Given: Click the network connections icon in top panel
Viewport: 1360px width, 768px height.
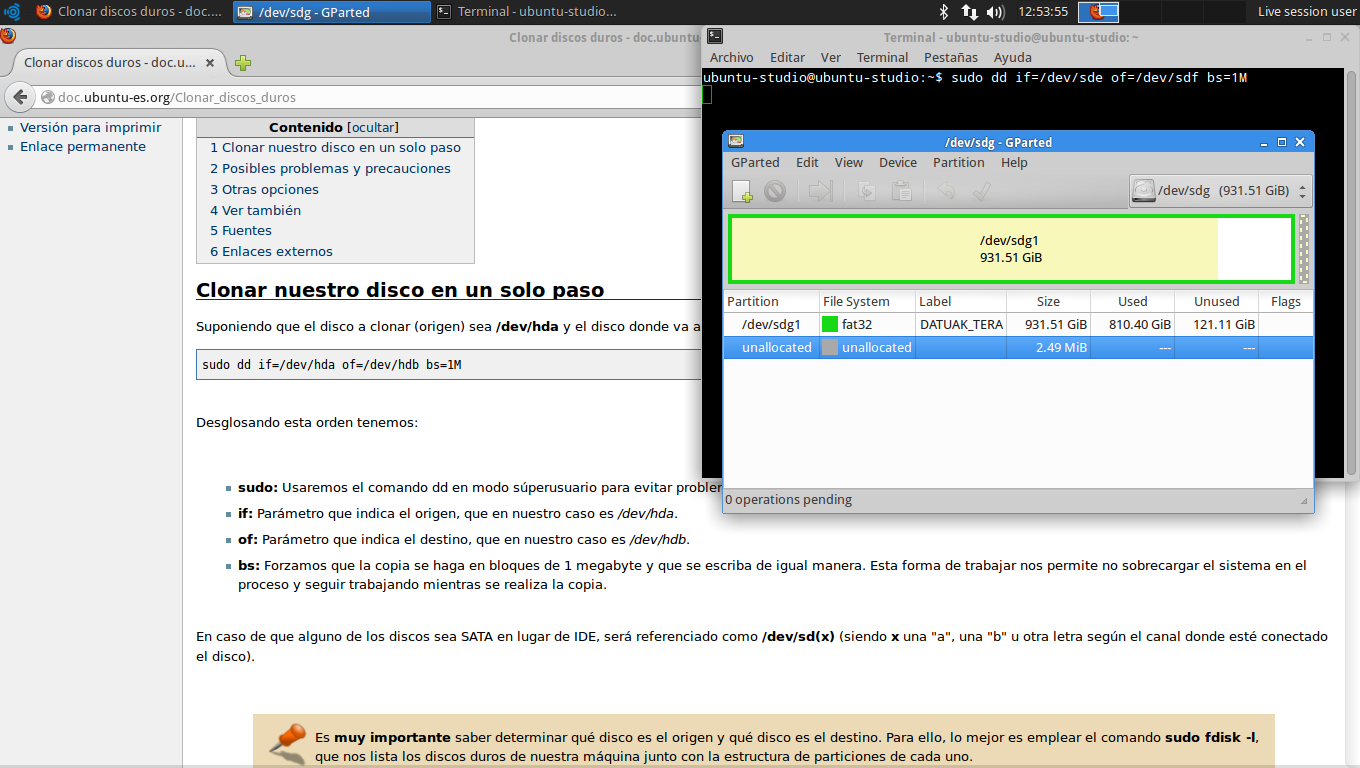Looking at the screenshot, I should [969, 12].
